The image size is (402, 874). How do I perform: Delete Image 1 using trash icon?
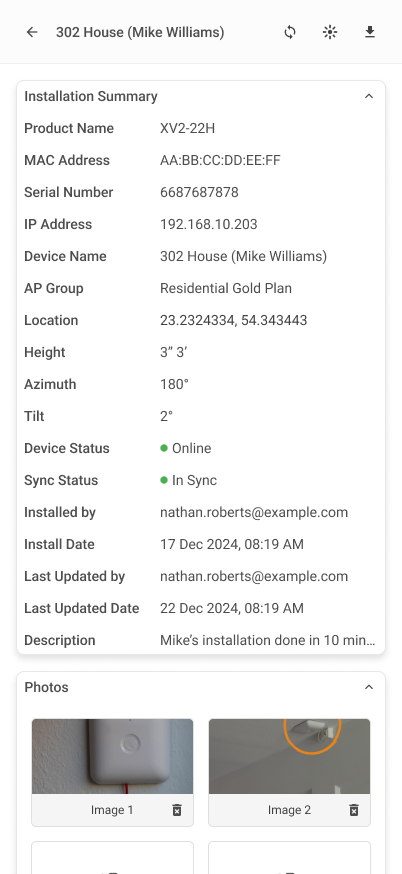pos(177,810)
